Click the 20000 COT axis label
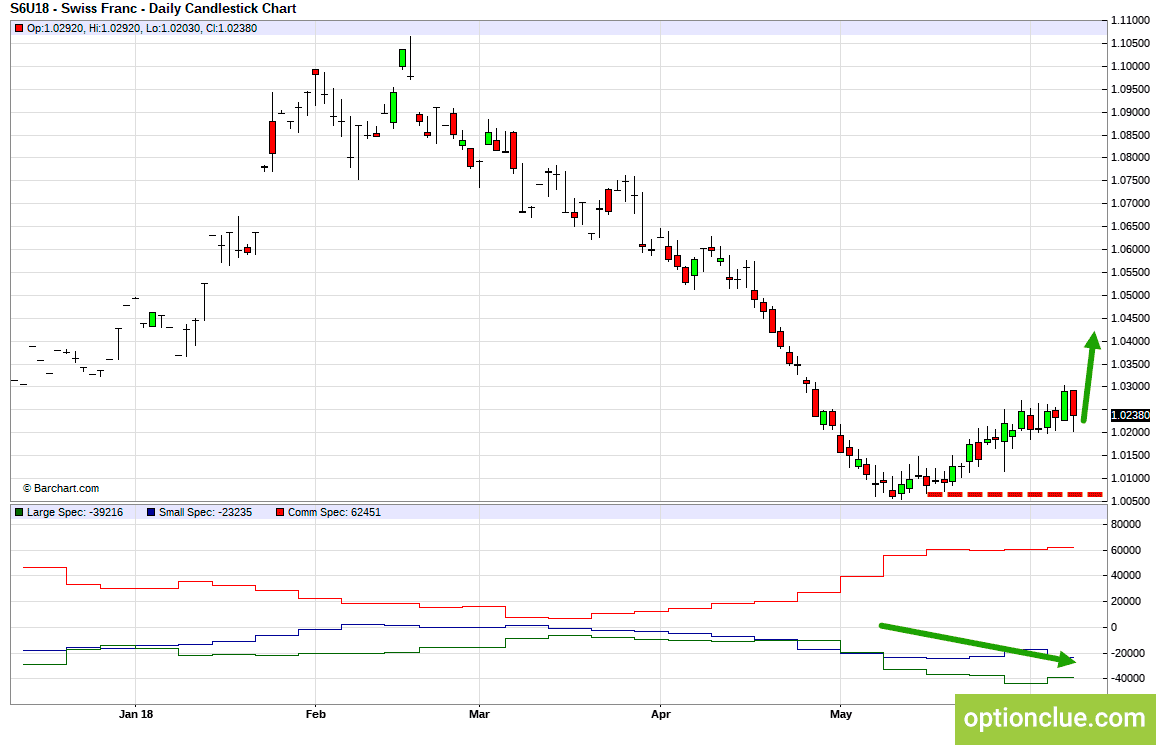Screen dimensions: 1156x745 click(1126, 601)
